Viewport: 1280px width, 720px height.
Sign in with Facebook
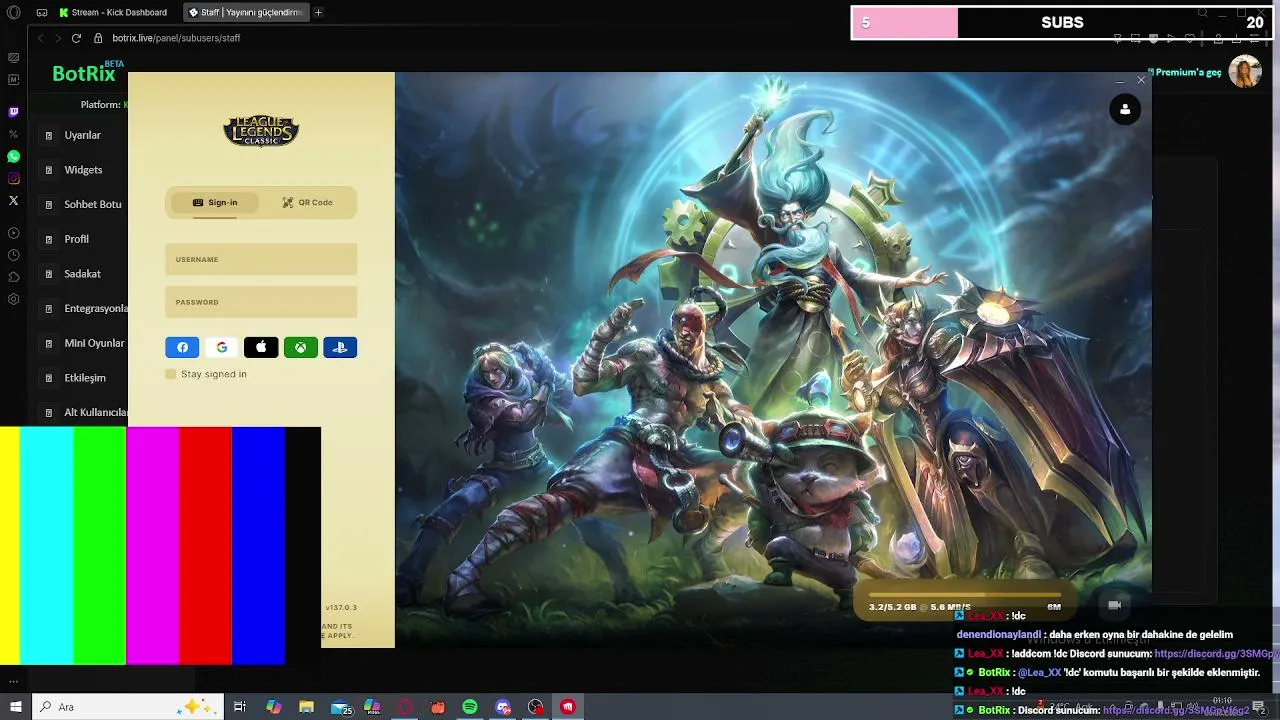coord(182,347)
